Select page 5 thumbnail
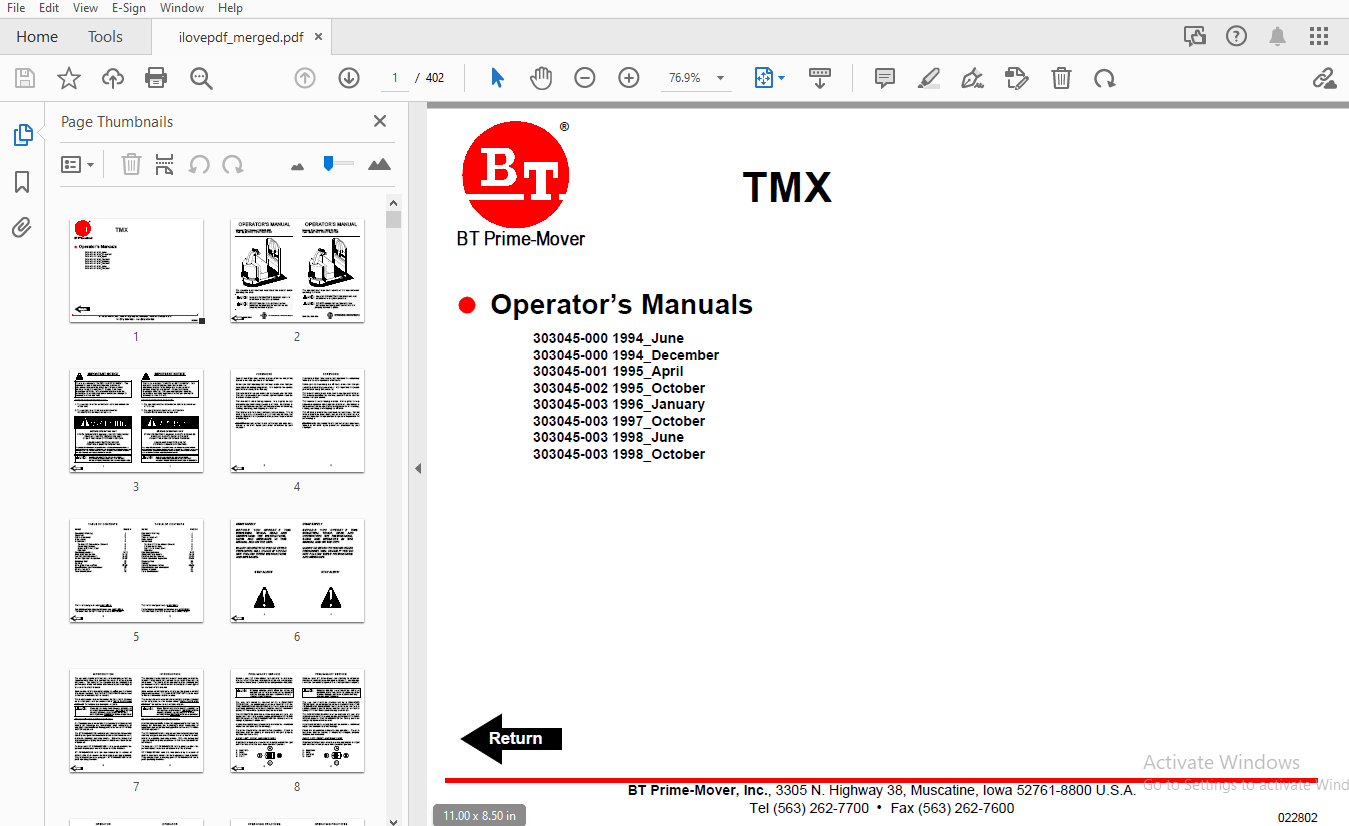1349x826 pixels. 136,570
